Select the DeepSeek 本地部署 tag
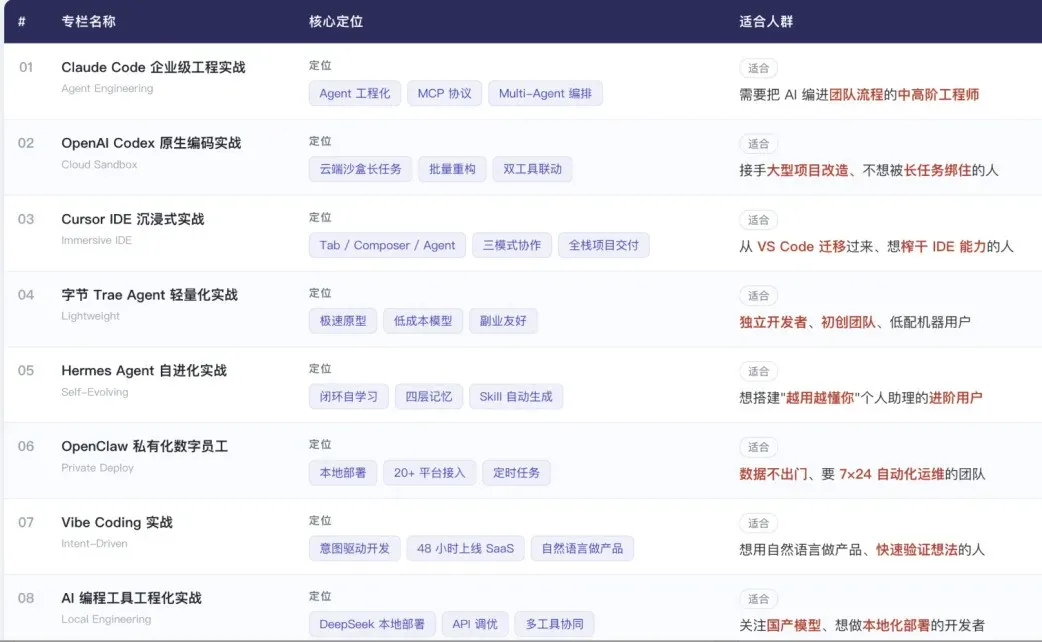 [372, 624]
